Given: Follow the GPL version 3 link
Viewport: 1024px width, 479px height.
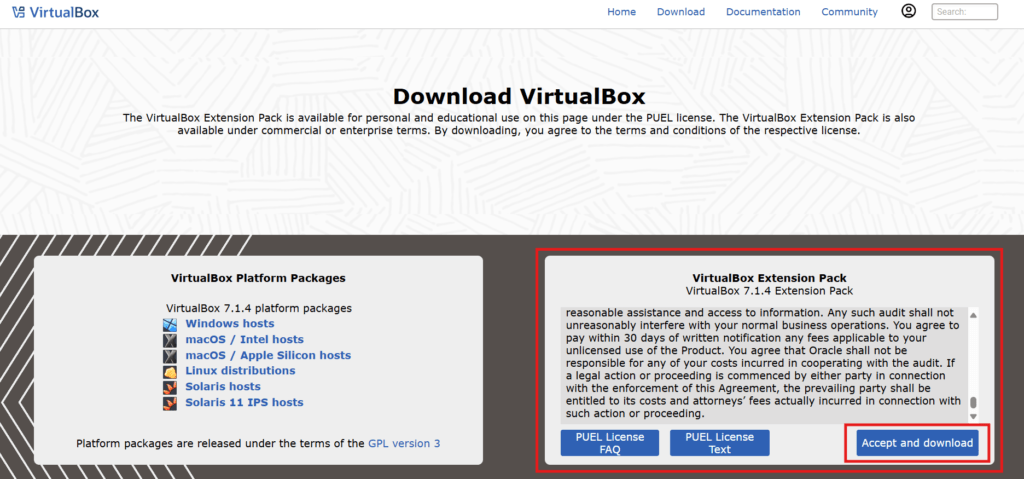Looking at the screenshot, I should (x=404, y=443).
